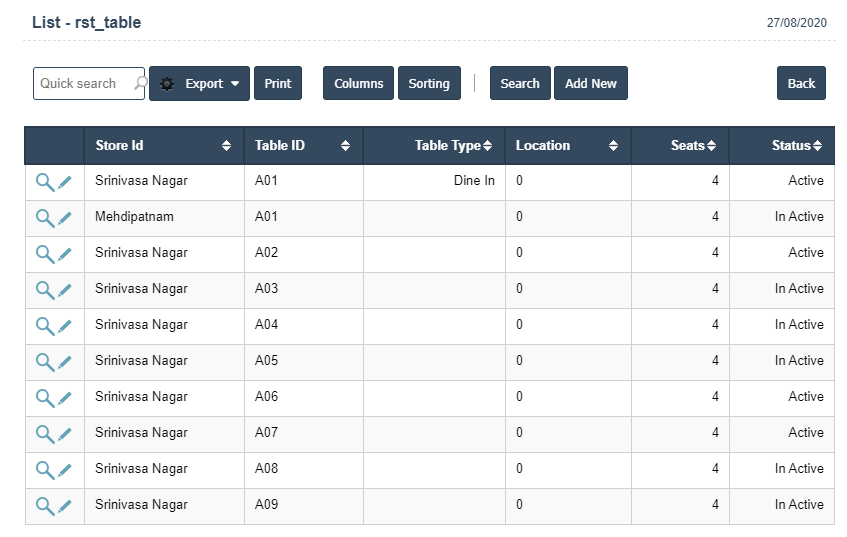Open view details icon for table A05
847x537 pixels.
tap(44, 362)
